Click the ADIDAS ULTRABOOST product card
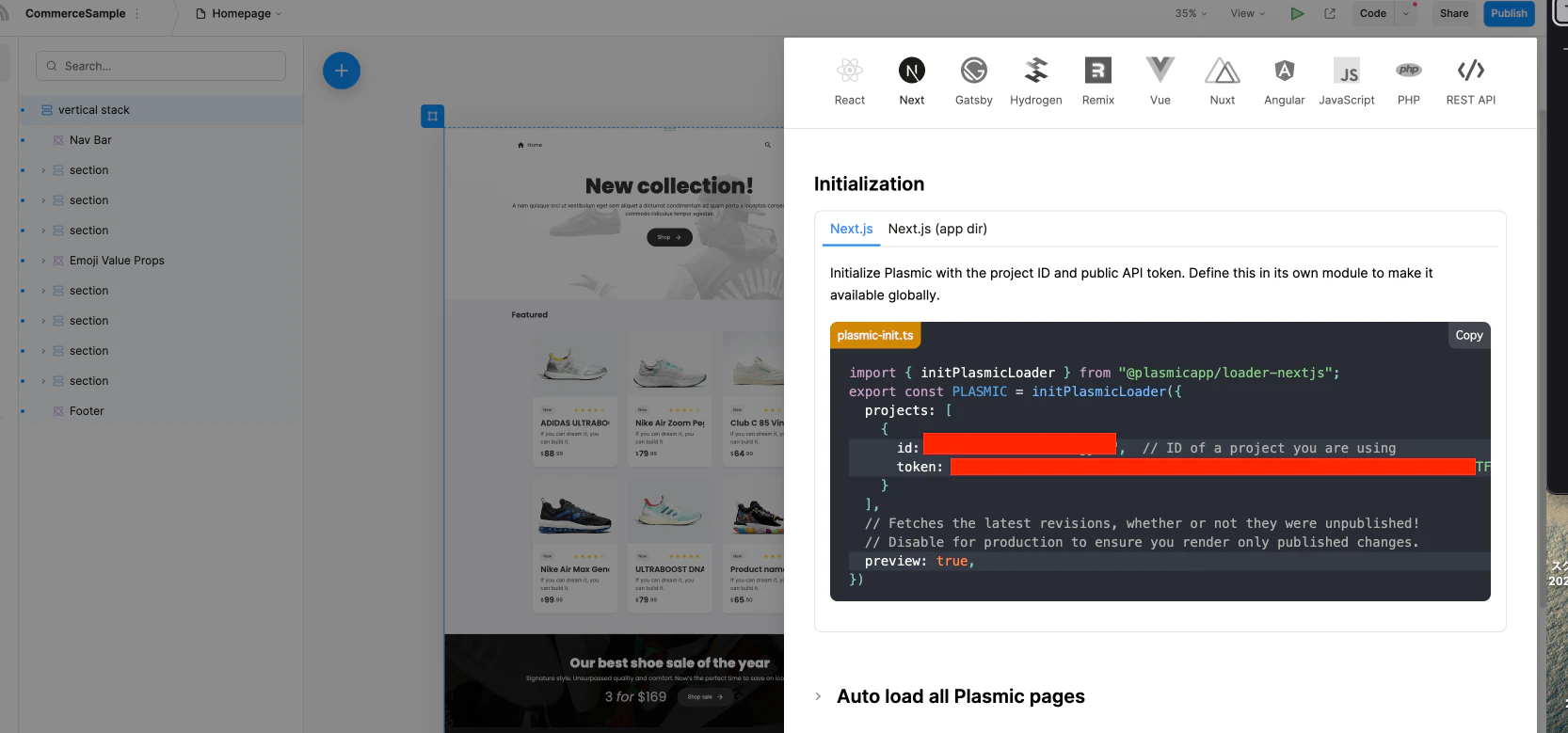1568x733 pixels. pyautogui.click(x=575, y=398)
